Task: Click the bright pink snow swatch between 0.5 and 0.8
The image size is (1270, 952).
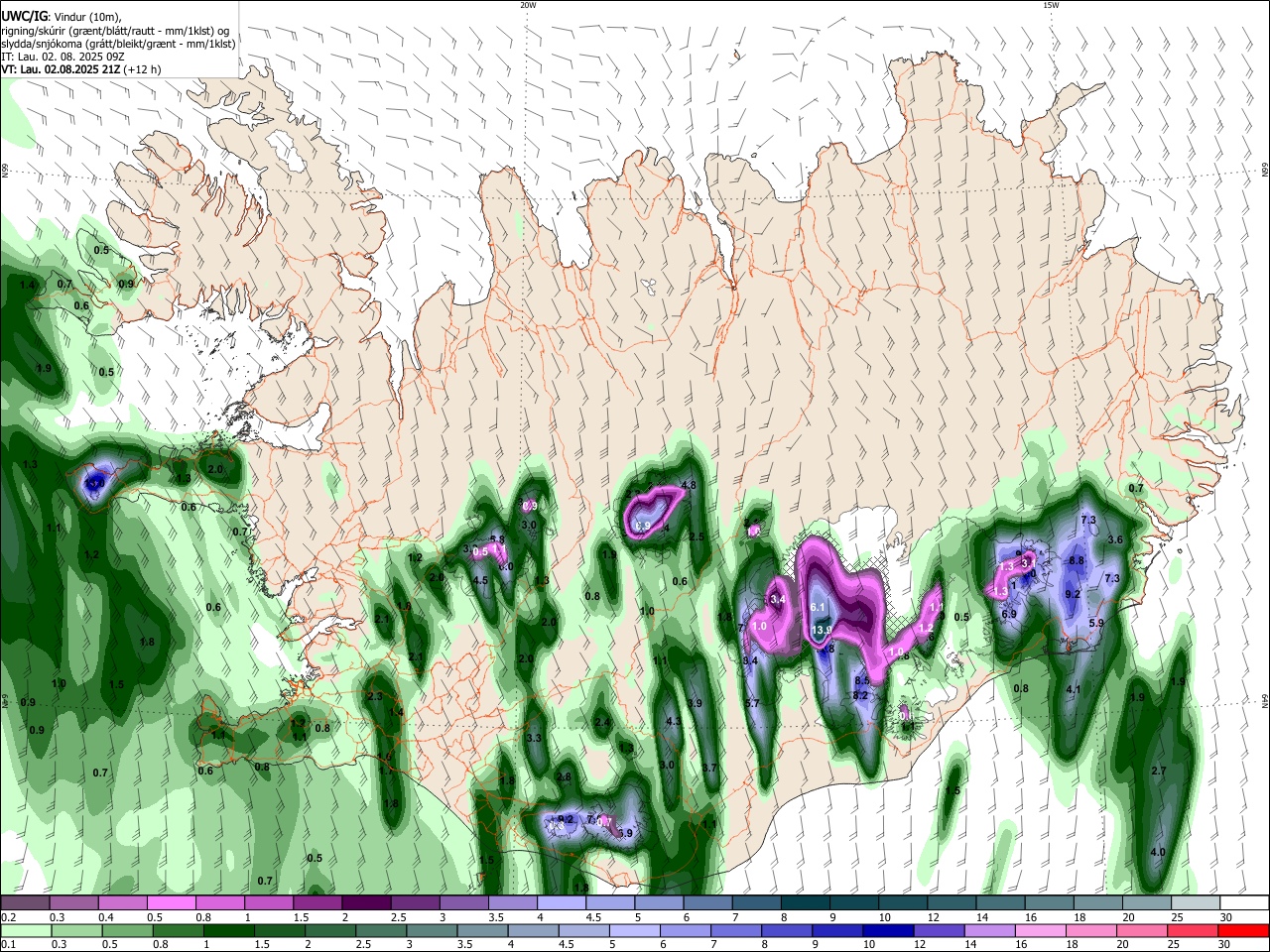Action: (x=173, y=903)
